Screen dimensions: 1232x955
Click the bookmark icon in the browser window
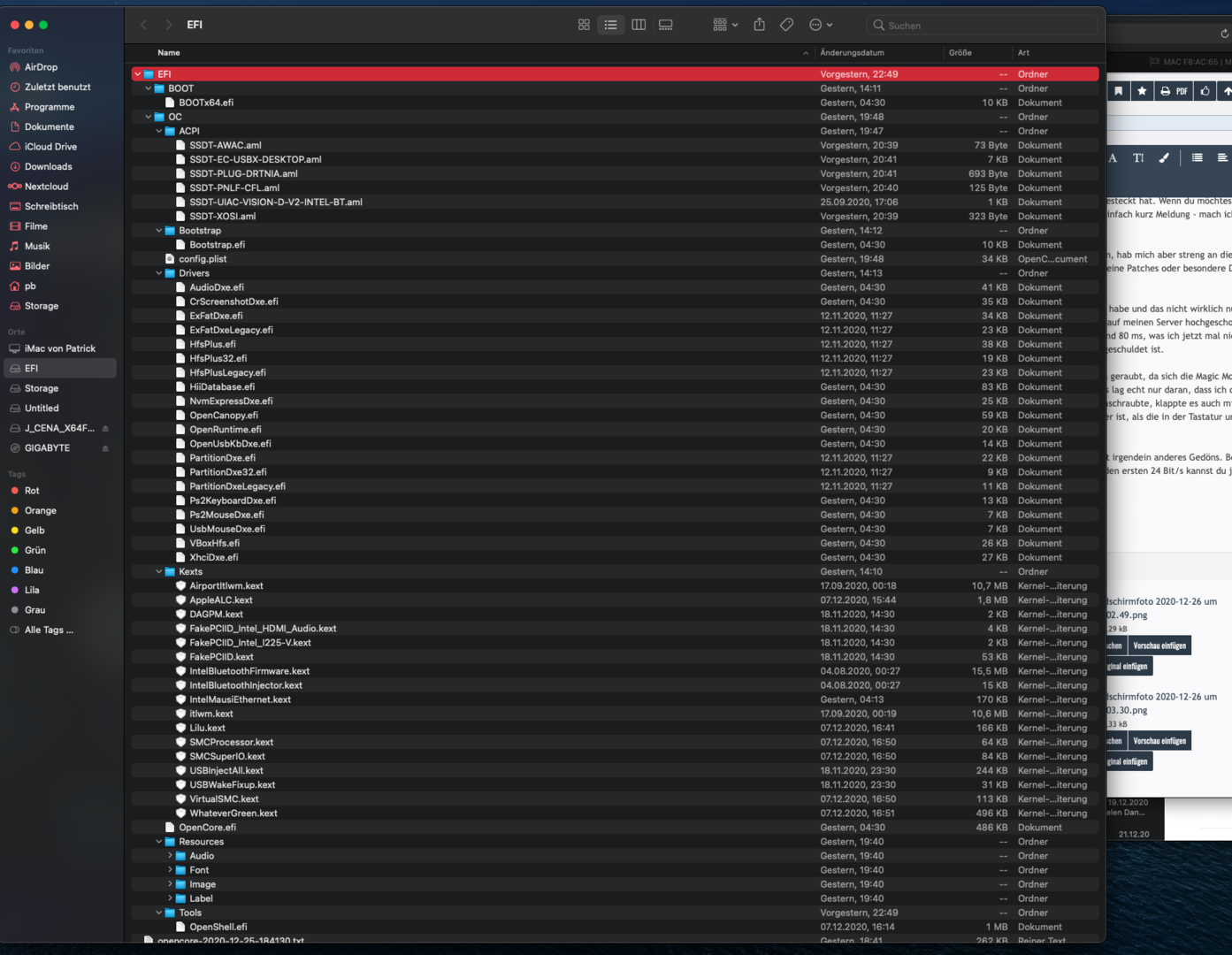coord(1119,91)
